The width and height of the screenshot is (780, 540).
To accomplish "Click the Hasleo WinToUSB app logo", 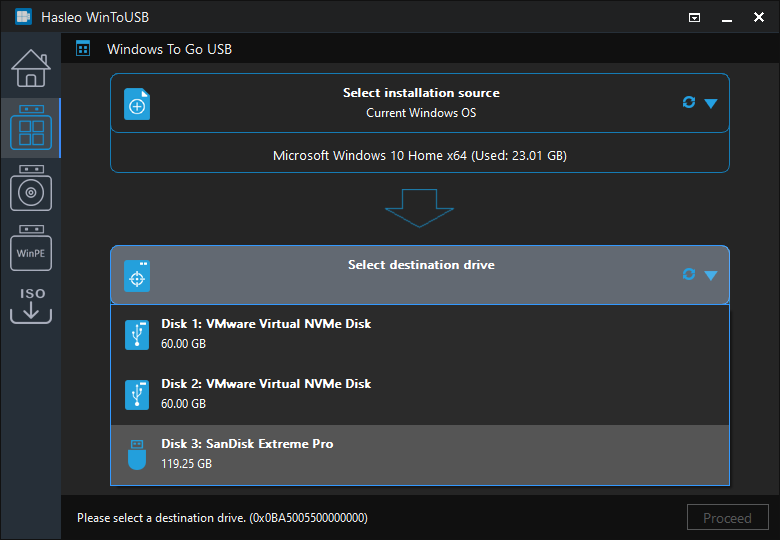I will pos(23,17).
